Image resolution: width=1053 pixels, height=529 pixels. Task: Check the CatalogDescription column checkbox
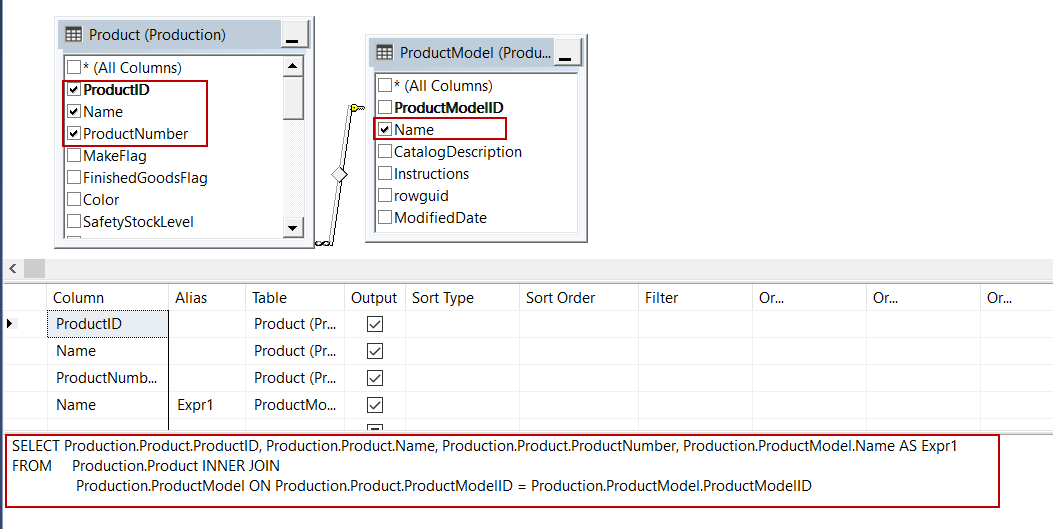(x=385, y=152)
